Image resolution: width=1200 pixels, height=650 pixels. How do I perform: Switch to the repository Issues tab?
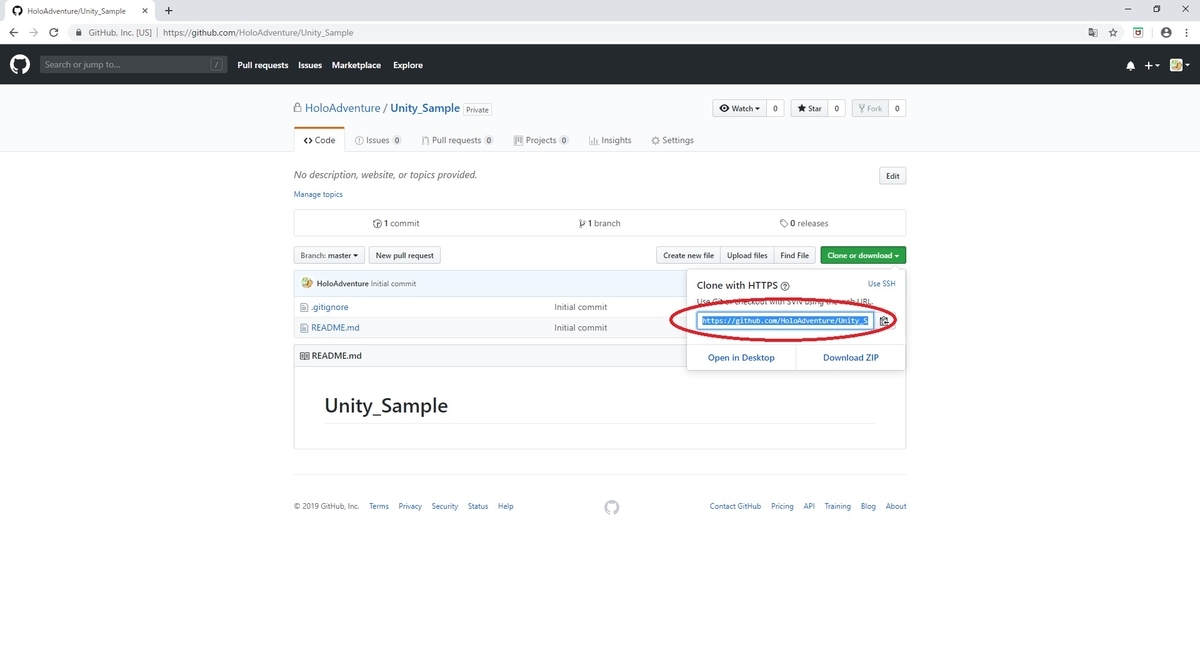click(x=378, y=140)
